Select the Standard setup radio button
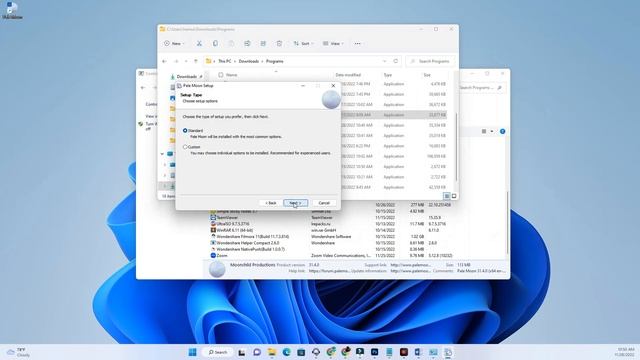 [x=185, y=131]
